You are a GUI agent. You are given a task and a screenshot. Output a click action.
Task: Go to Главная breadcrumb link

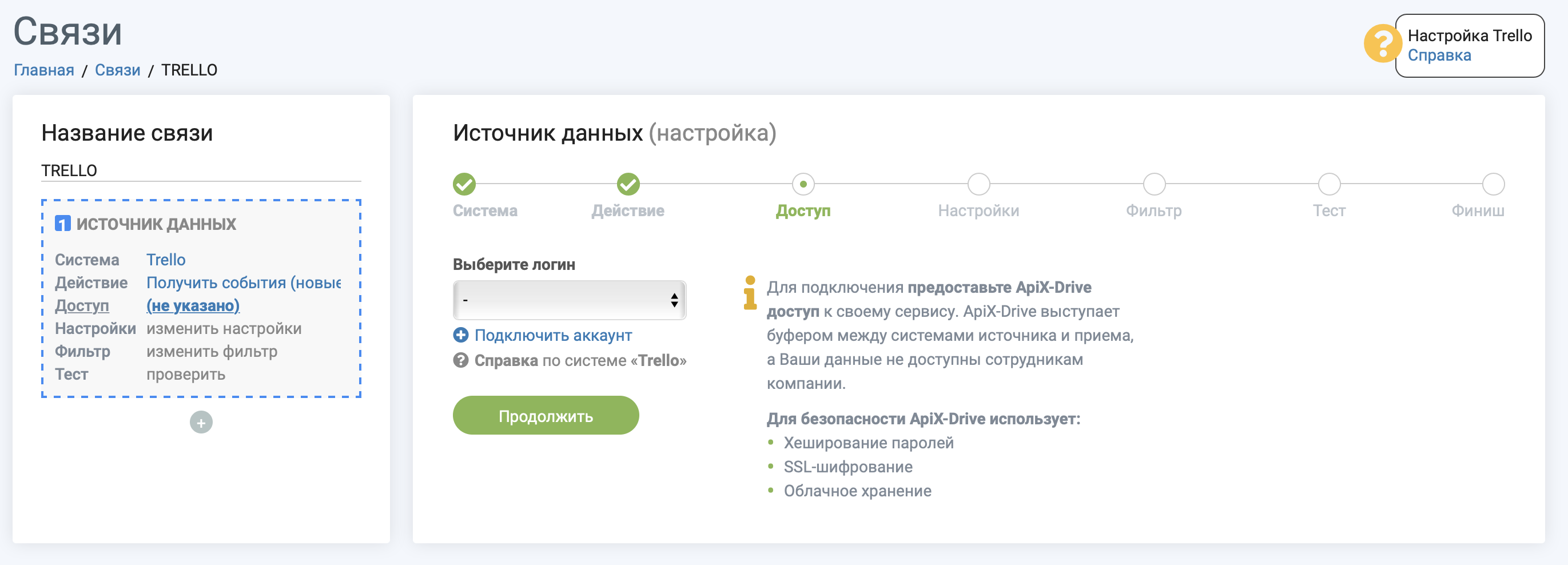point(44,70)
